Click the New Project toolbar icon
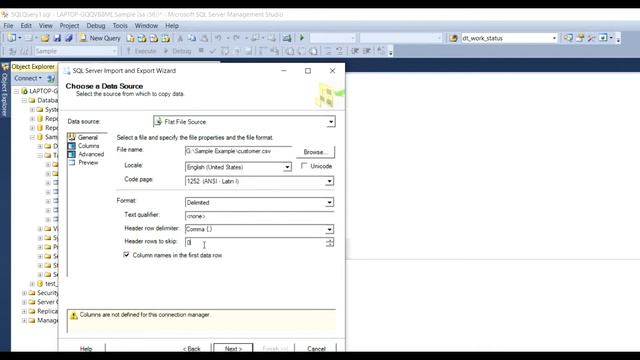Screen dimensions: 640x360 [11, 38]
